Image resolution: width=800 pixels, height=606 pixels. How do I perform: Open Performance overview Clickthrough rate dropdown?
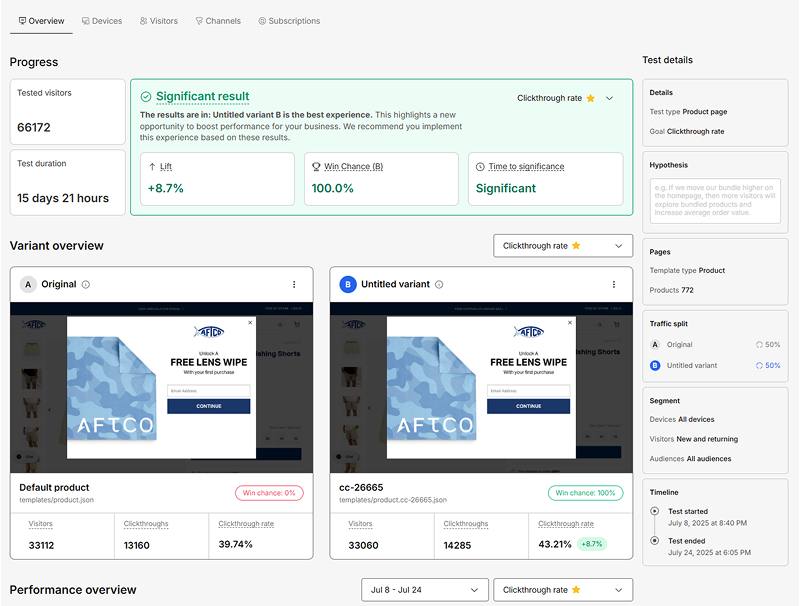point(563,590)
